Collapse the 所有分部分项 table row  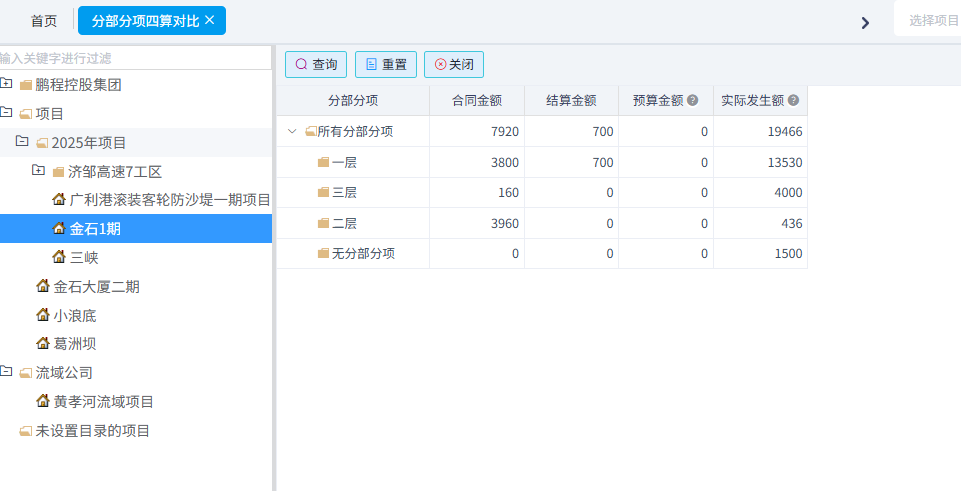(x=292, y=131)
